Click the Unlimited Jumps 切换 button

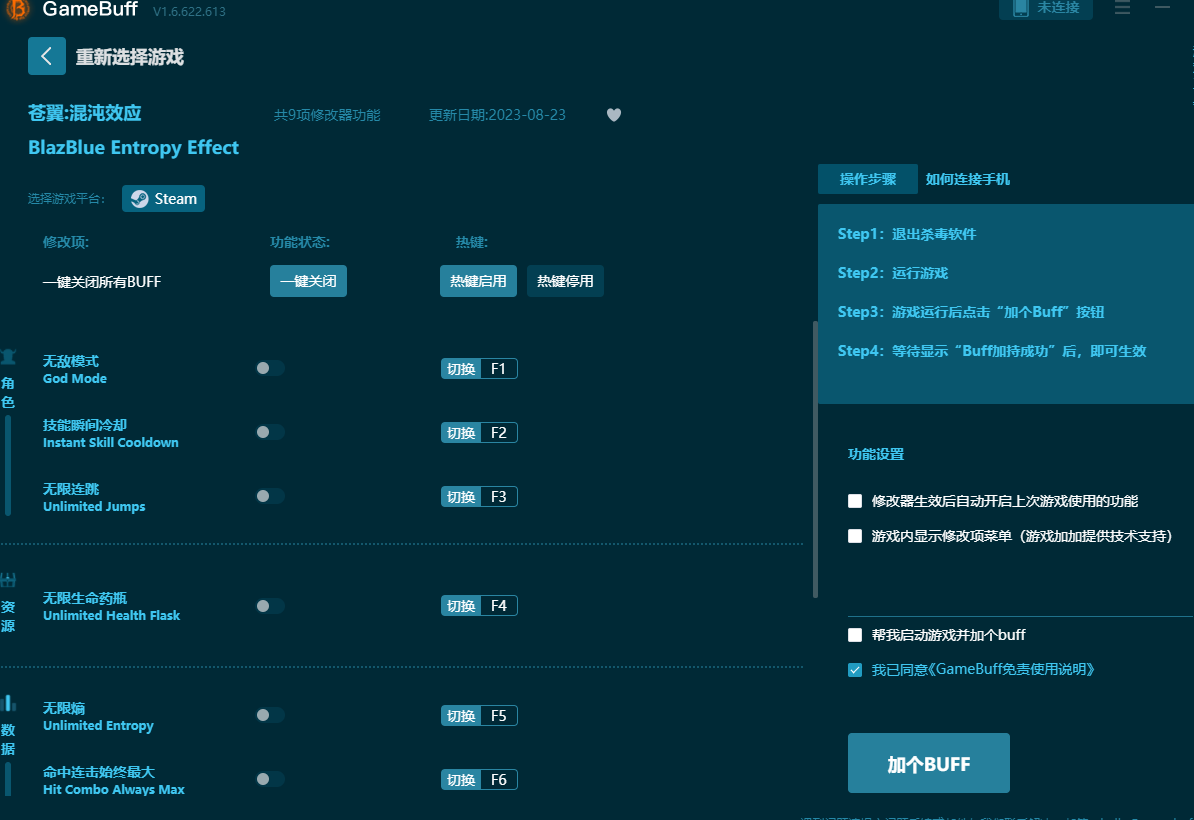pyautogui.click(x=461, y=496)
